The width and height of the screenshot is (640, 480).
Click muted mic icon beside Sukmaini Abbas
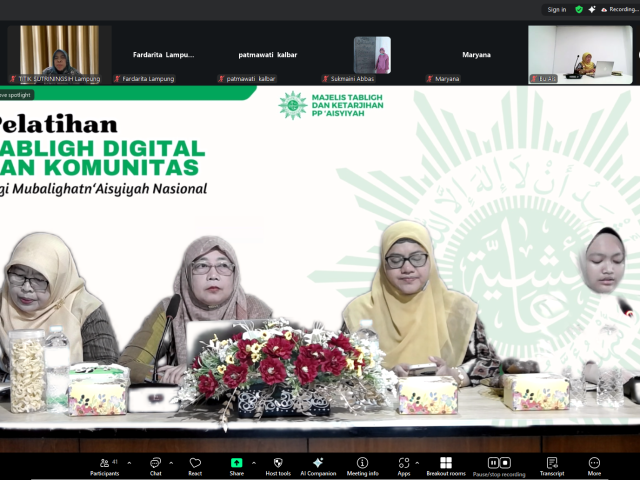326,79
